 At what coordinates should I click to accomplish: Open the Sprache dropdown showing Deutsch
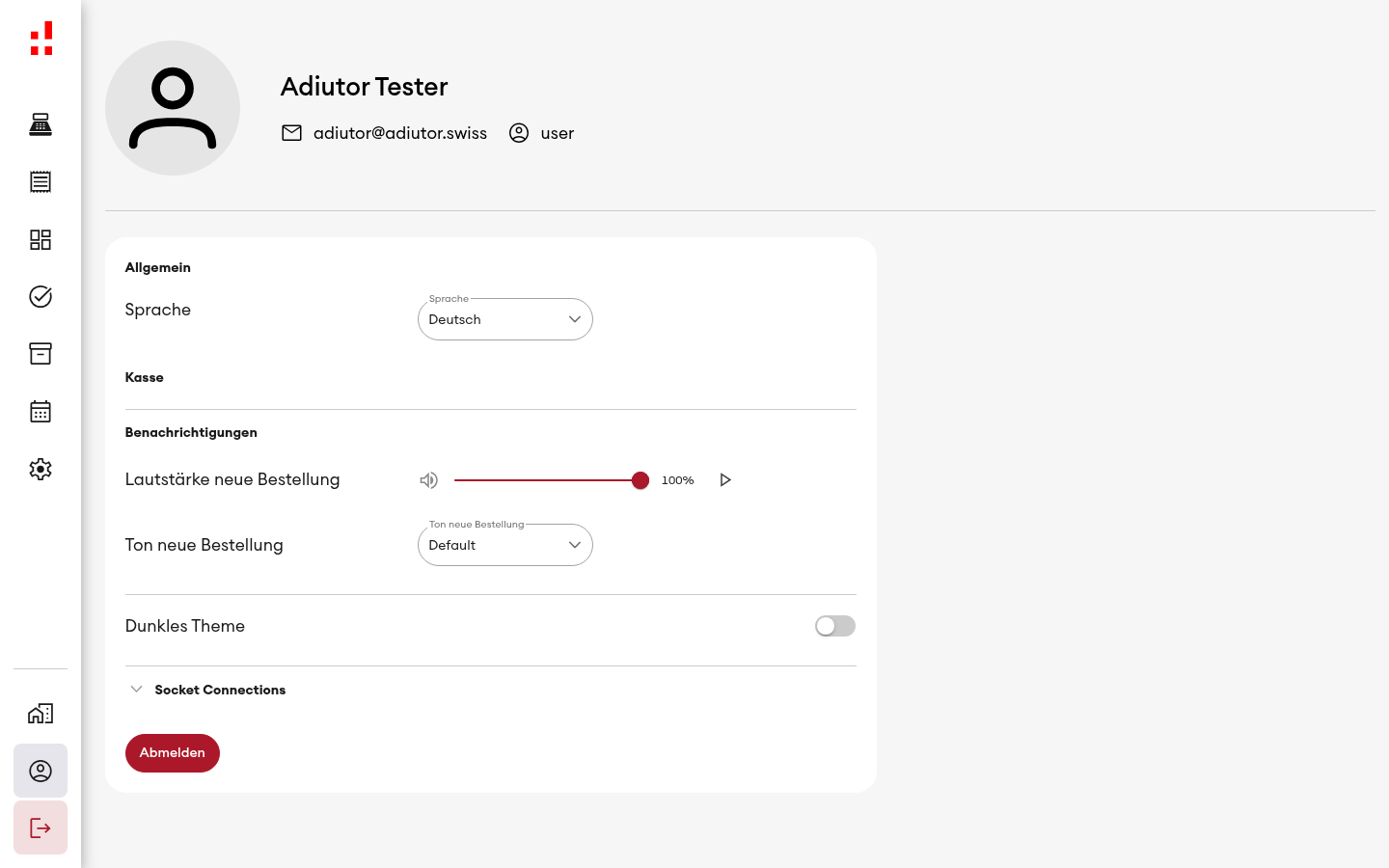pyautogui.click(x=505, y=319)
